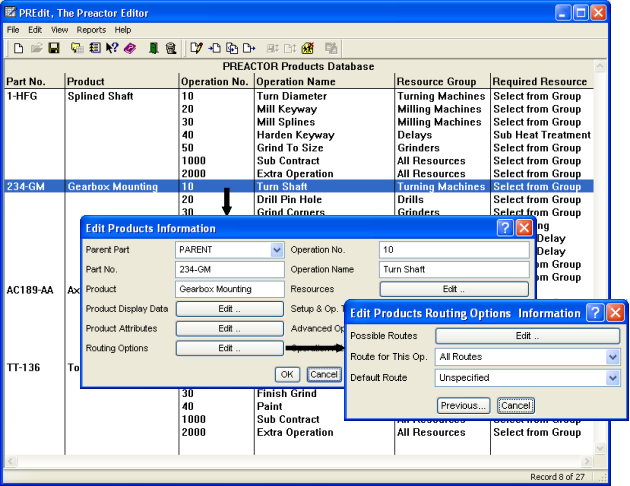Click the New document toolbar icon
Image resolution: width=630 pixels, height=486 pixels.
(18, 49)
